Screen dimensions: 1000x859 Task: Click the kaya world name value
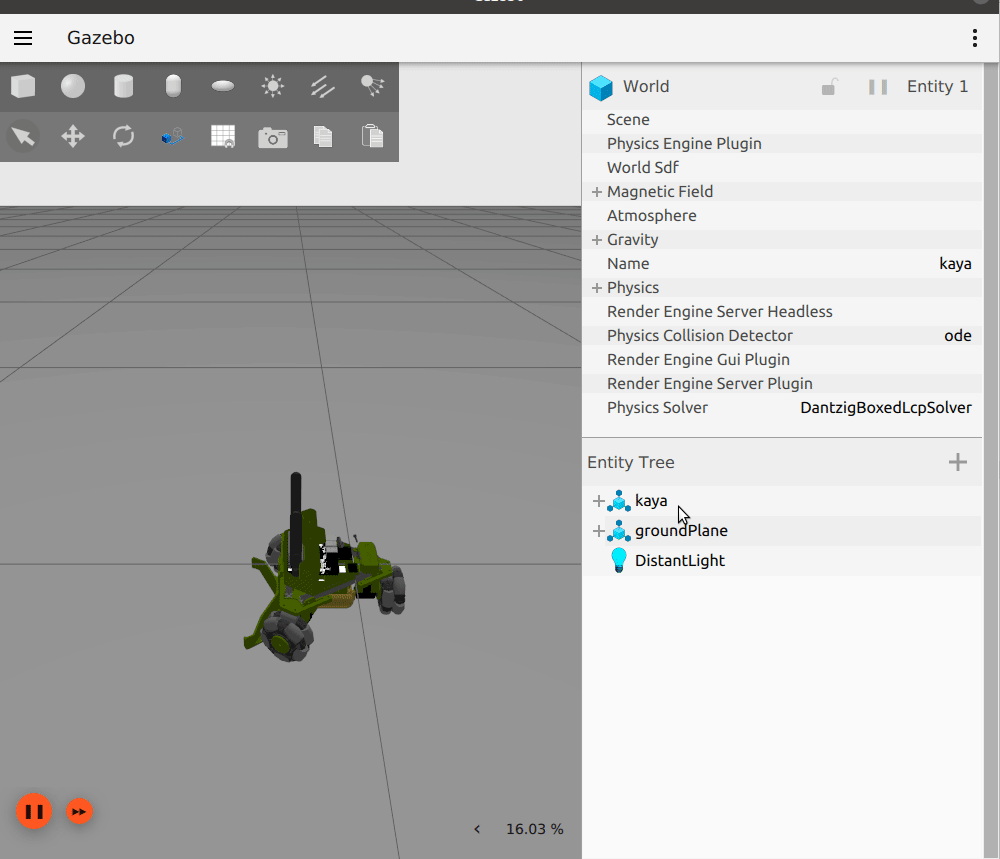(x=955, y=263)
